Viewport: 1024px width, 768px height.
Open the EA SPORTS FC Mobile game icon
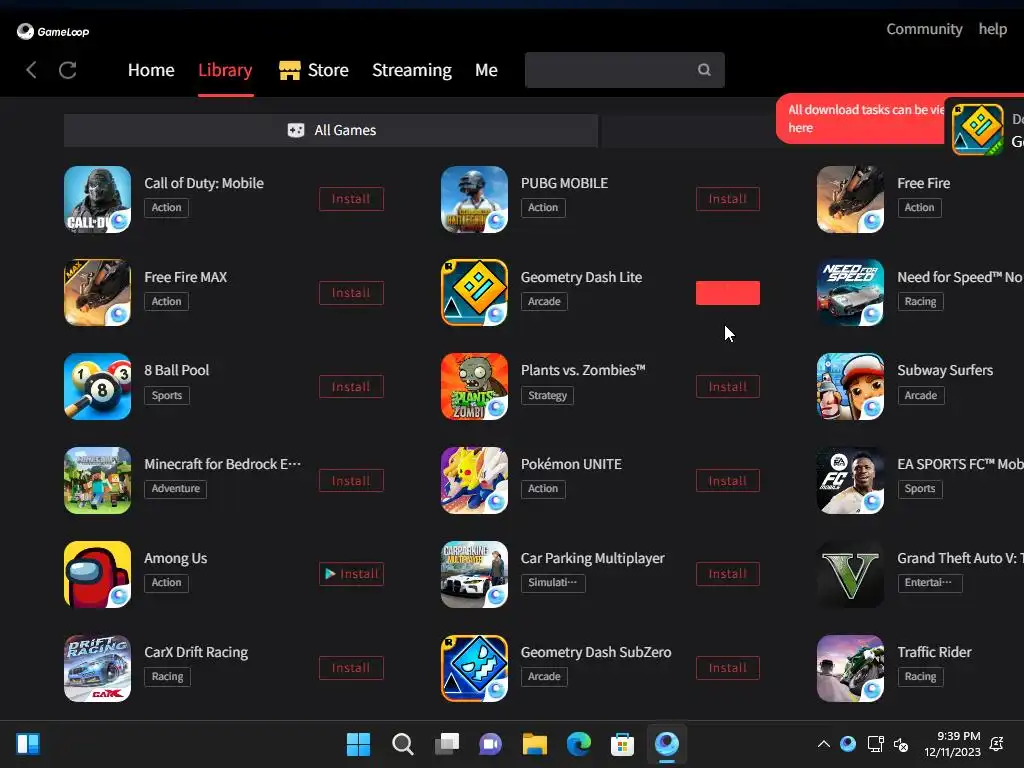850,481
